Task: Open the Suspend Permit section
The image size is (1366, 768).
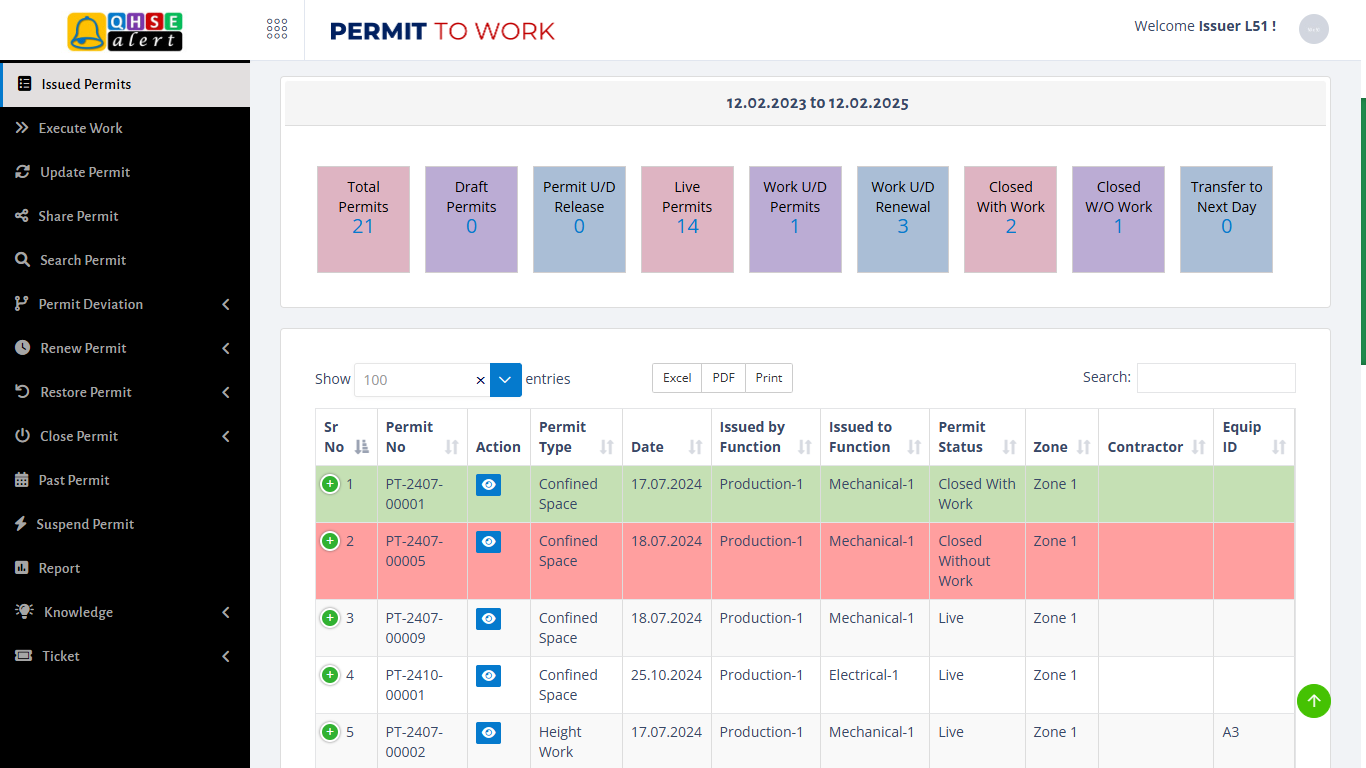Action: [86, 524]
